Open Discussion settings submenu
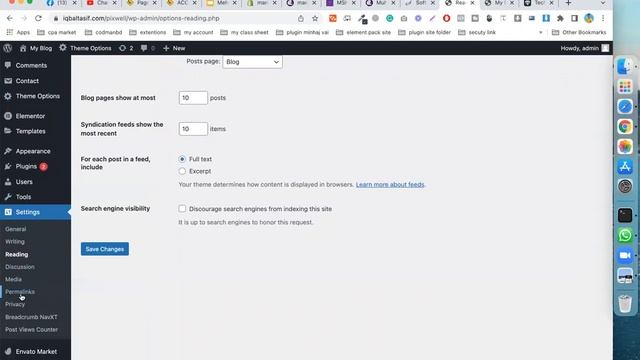Viewport: 640px width, 360px height. (x=20, y=267)
